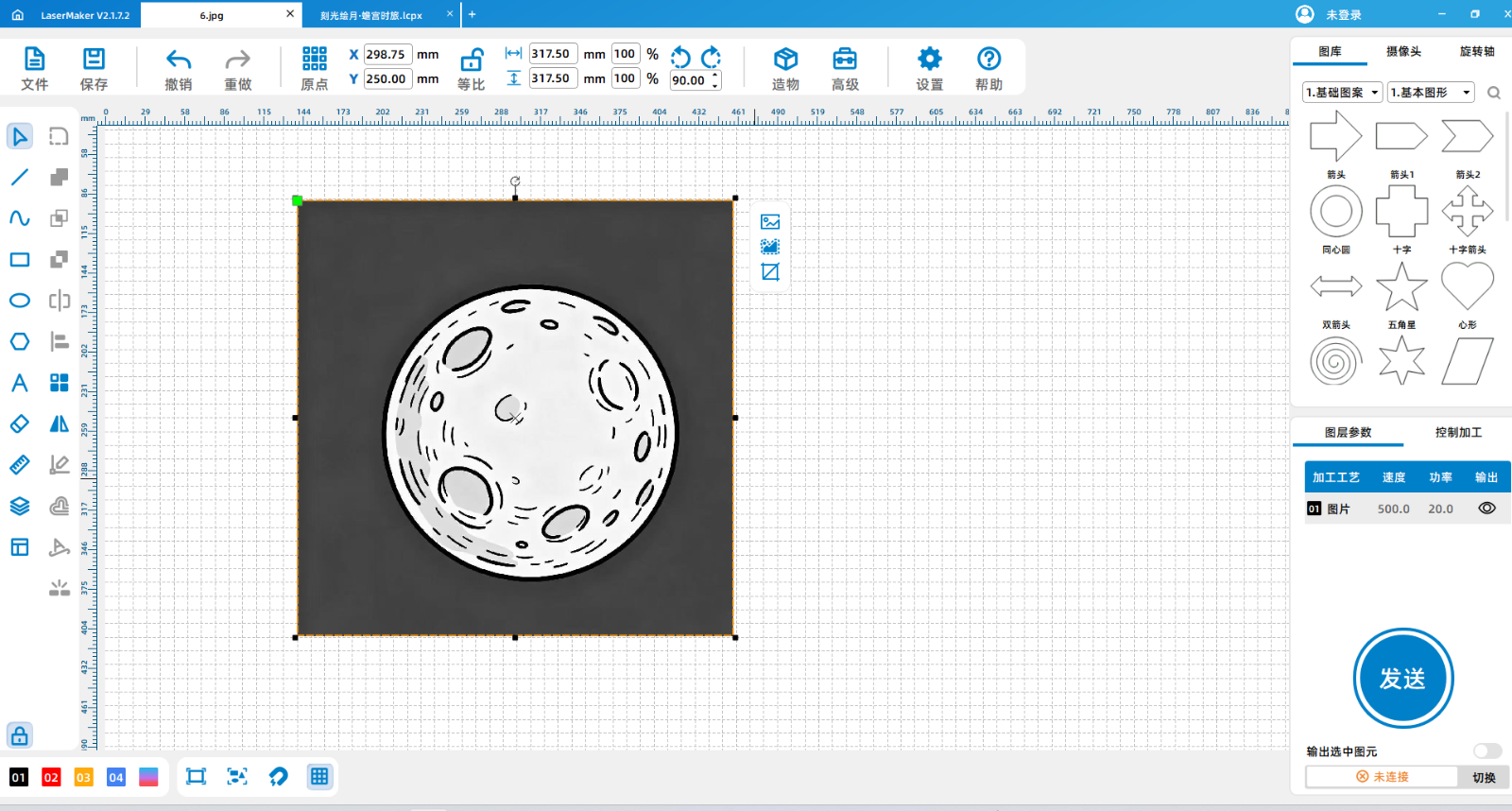Switch to the 摄像头 tab
This screenshot has width=1512, height=811.
tap(1403, 52)
